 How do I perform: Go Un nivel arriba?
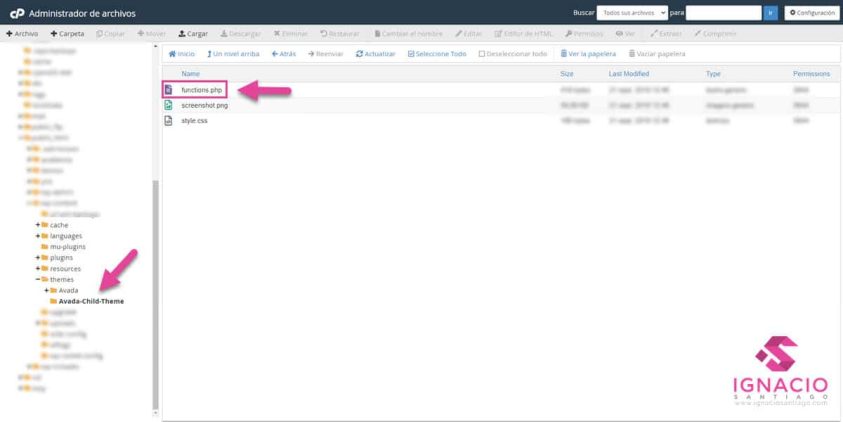coord(233,54)
